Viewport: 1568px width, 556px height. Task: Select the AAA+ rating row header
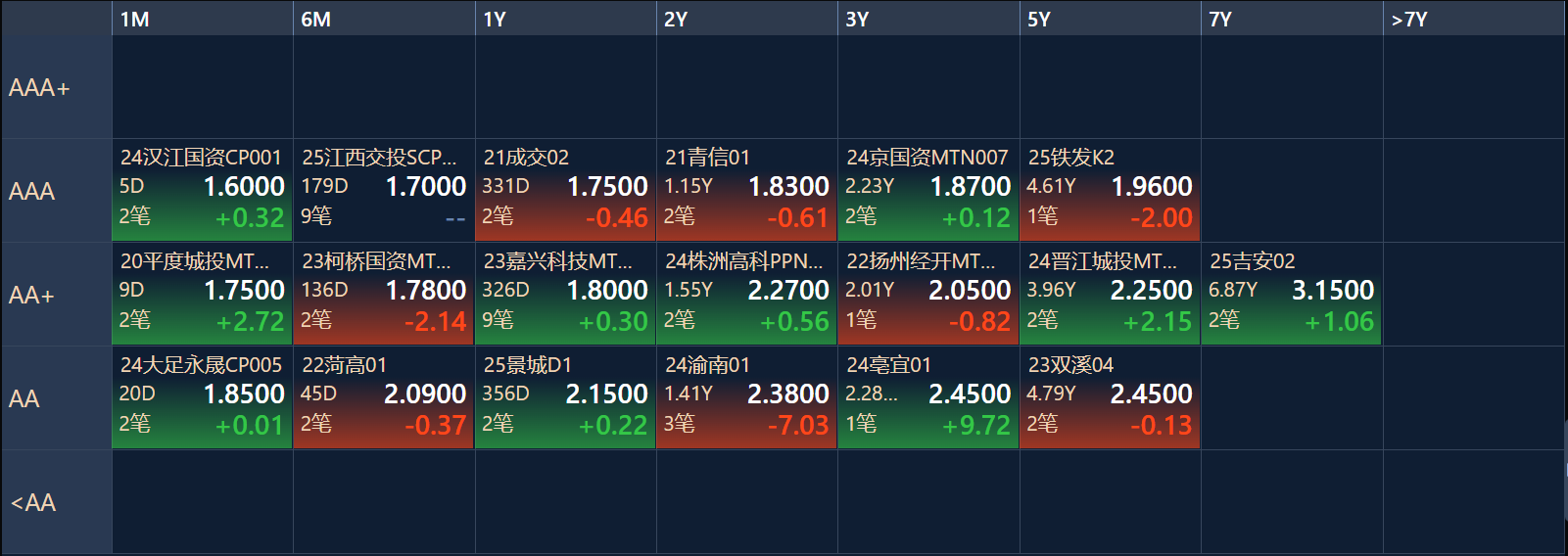pos(56,87)
